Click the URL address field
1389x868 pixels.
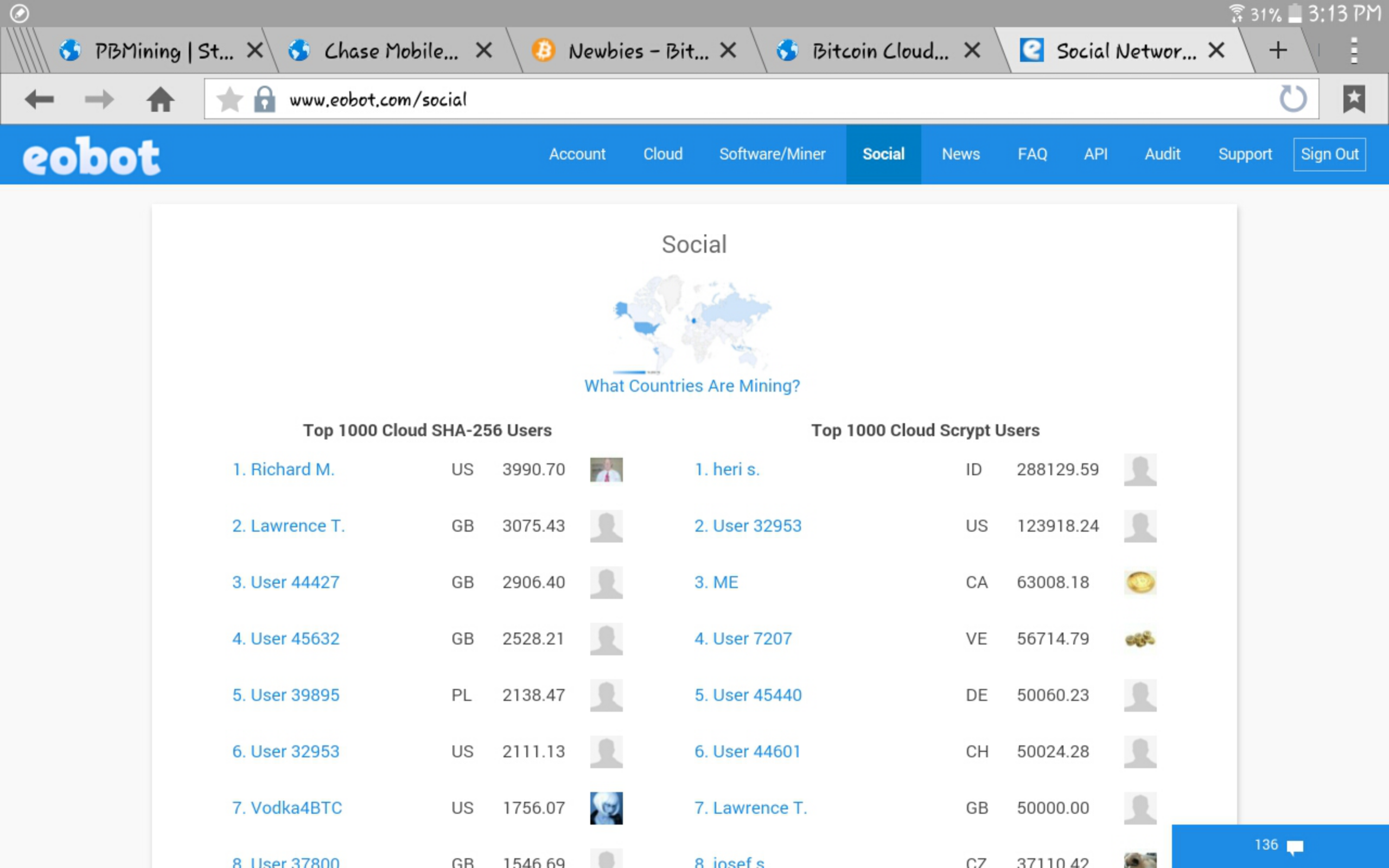click(746, 100)
